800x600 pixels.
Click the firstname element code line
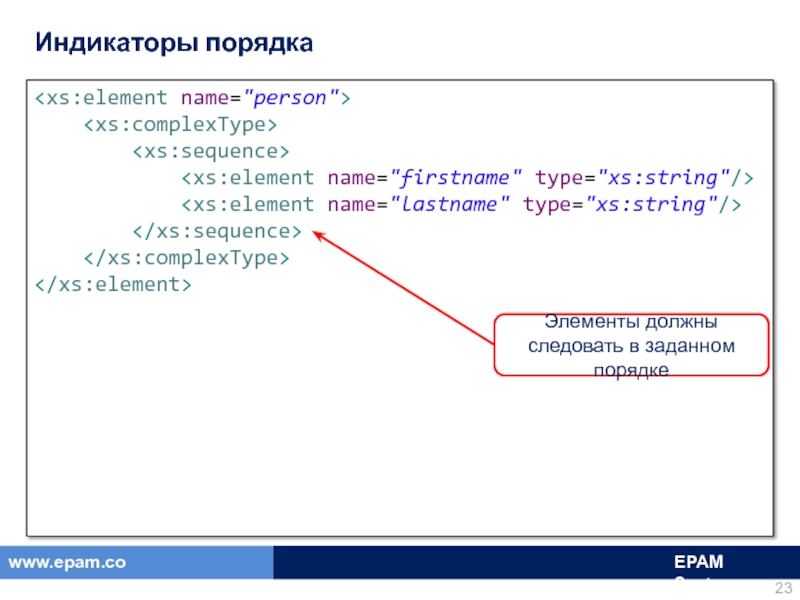click(467, 178)
